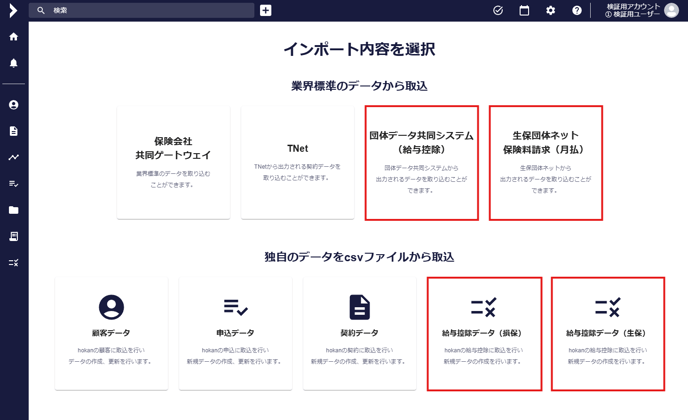Select the 契約データ csv import card

point(359,334)
